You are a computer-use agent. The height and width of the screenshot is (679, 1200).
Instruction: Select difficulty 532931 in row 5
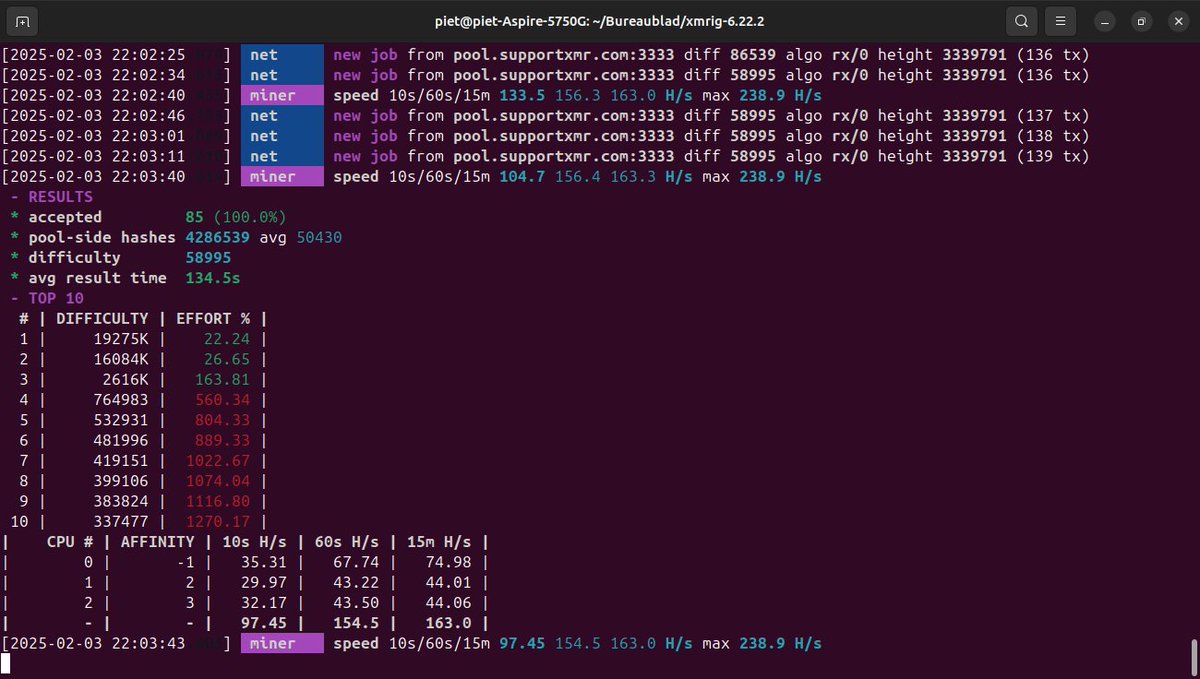point(121,420)
